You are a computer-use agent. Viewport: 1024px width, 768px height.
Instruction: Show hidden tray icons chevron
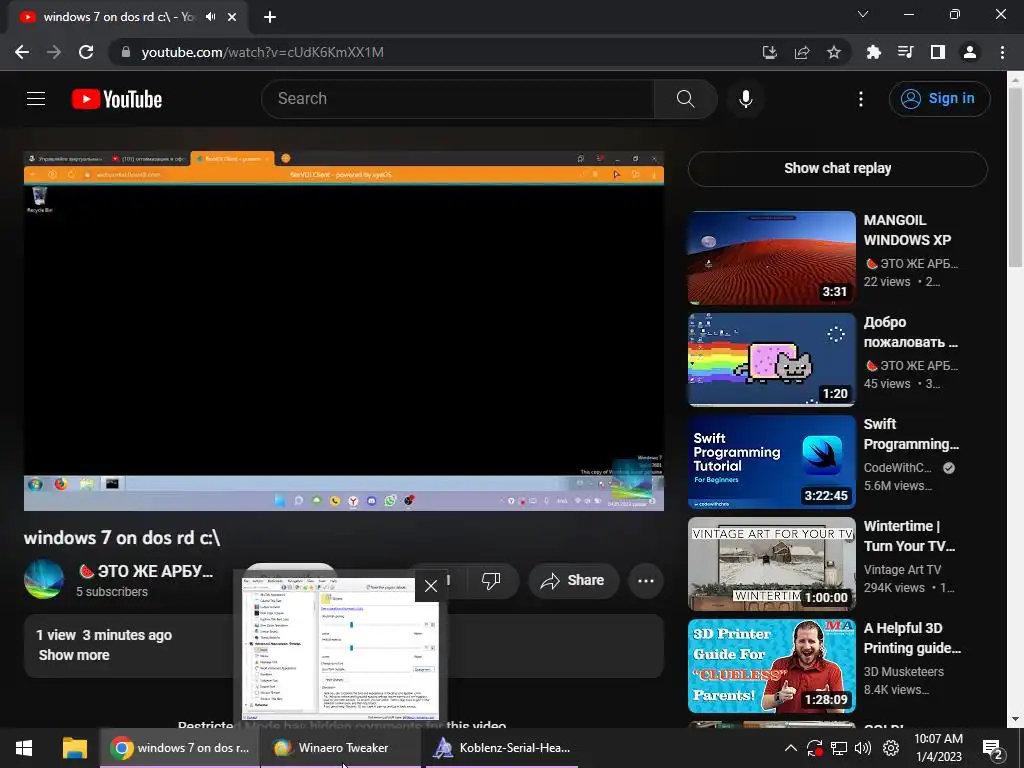click(x=790, y=748)
